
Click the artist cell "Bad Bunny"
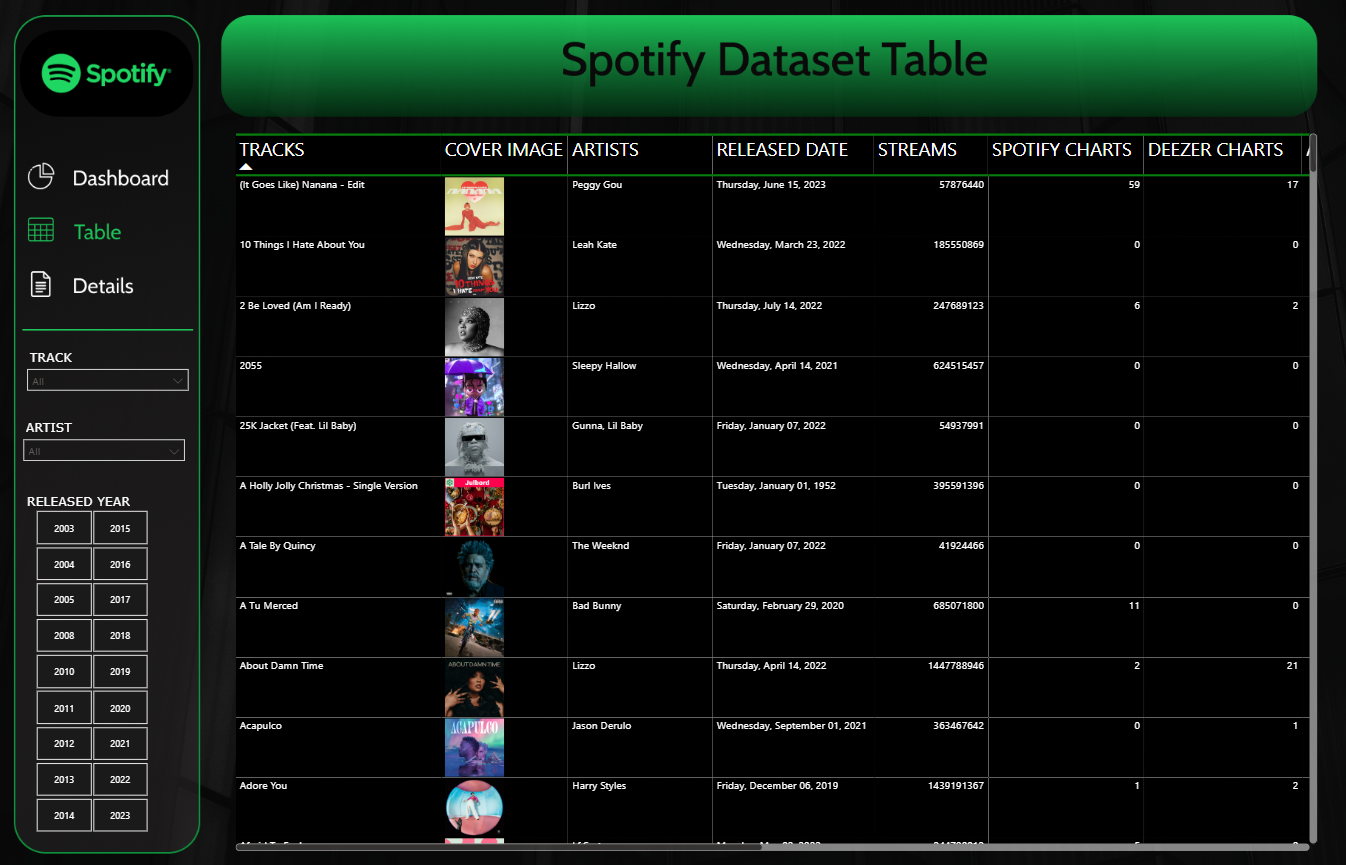(597, 606)
